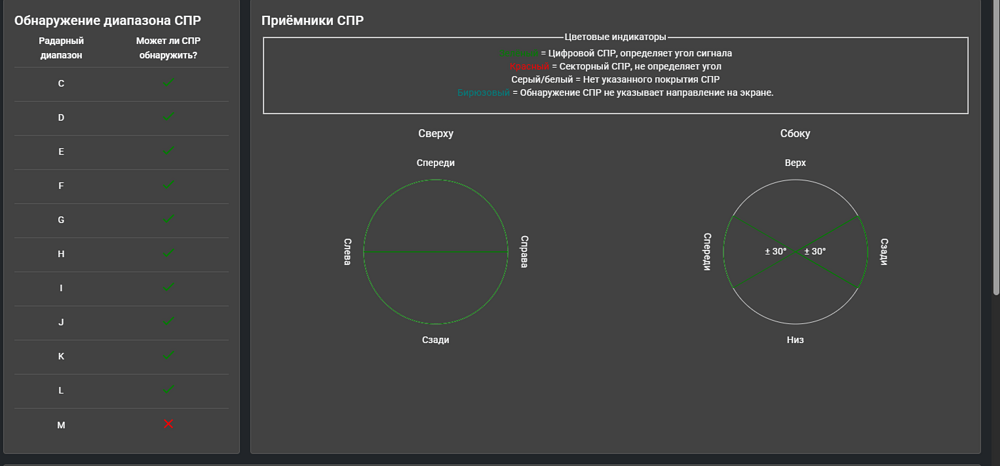Screen dimensions: 1000x466
Task: Click the vertical scrollbar on the right edge
Action: tap(995, 150)
